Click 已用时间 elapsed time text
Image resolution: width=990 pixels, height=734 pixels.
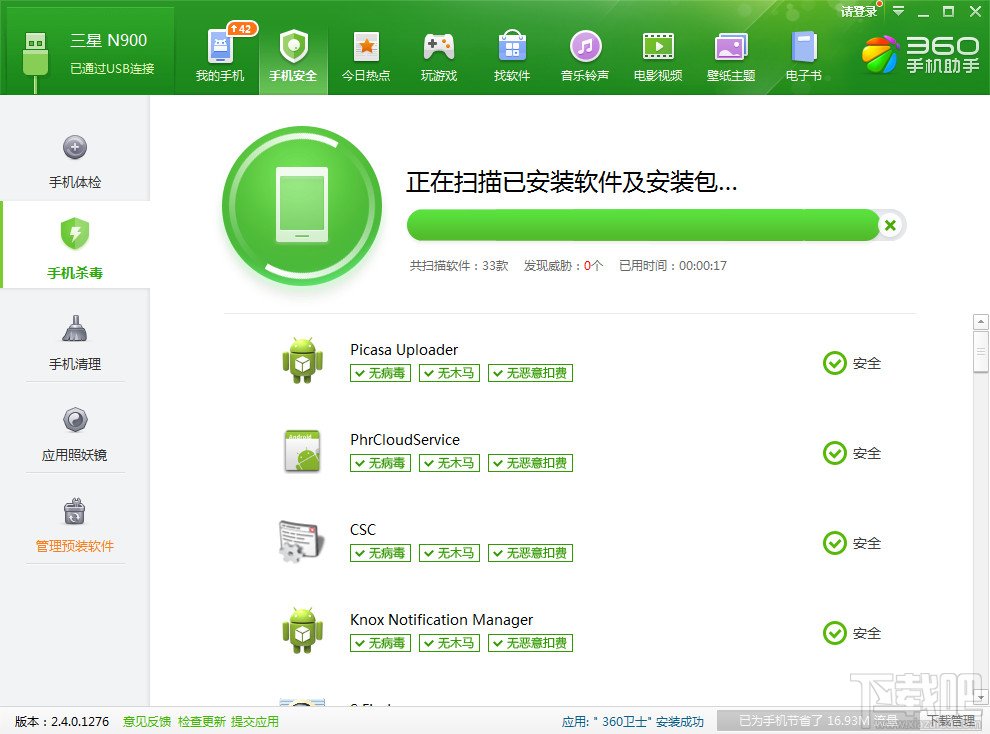pyautogui.click(x=672, y=266)
